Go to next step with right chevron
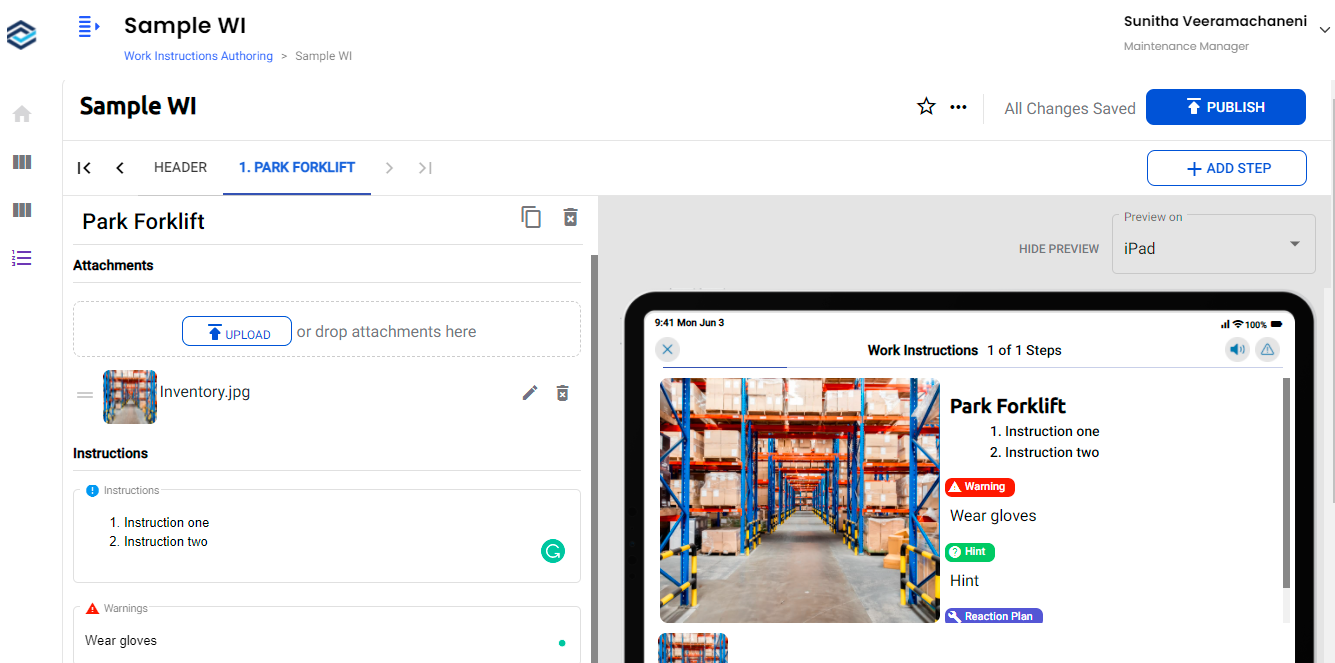Viewport: 1335px width, 663px height. pyautogui.click(x=390, y=168)
